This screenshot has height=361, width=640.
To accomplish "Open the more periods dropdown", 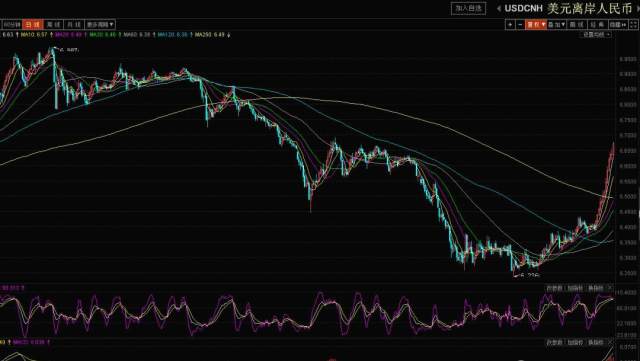I will [x=100, y=25].
